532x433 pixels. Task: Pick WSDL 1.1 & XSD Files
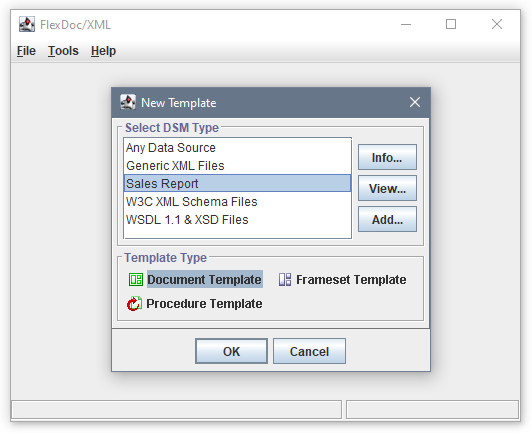pyautogui.click(x=238, y=220)
